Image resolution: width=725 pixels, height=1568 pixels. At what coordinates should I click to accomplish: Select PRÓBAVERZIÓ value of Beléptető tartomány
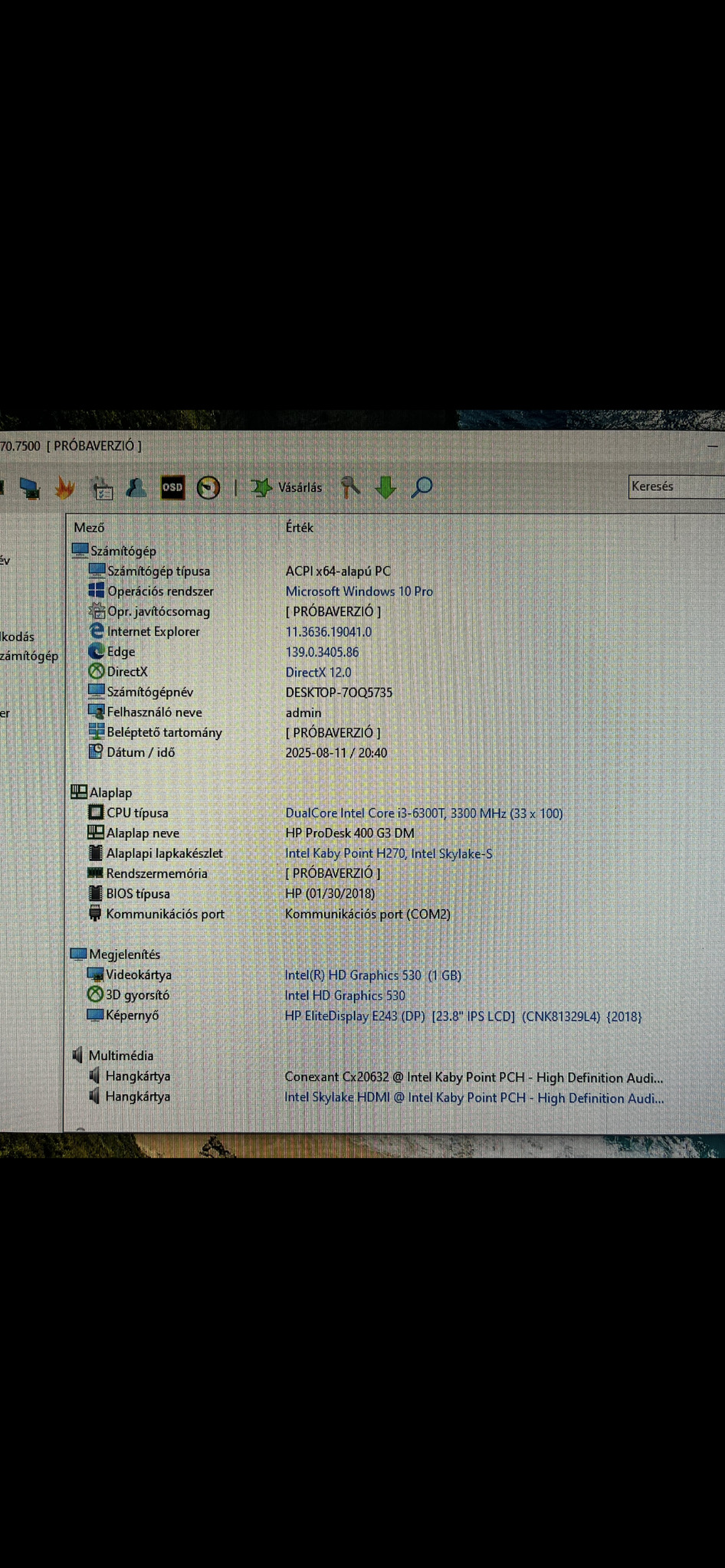[333, 732]
